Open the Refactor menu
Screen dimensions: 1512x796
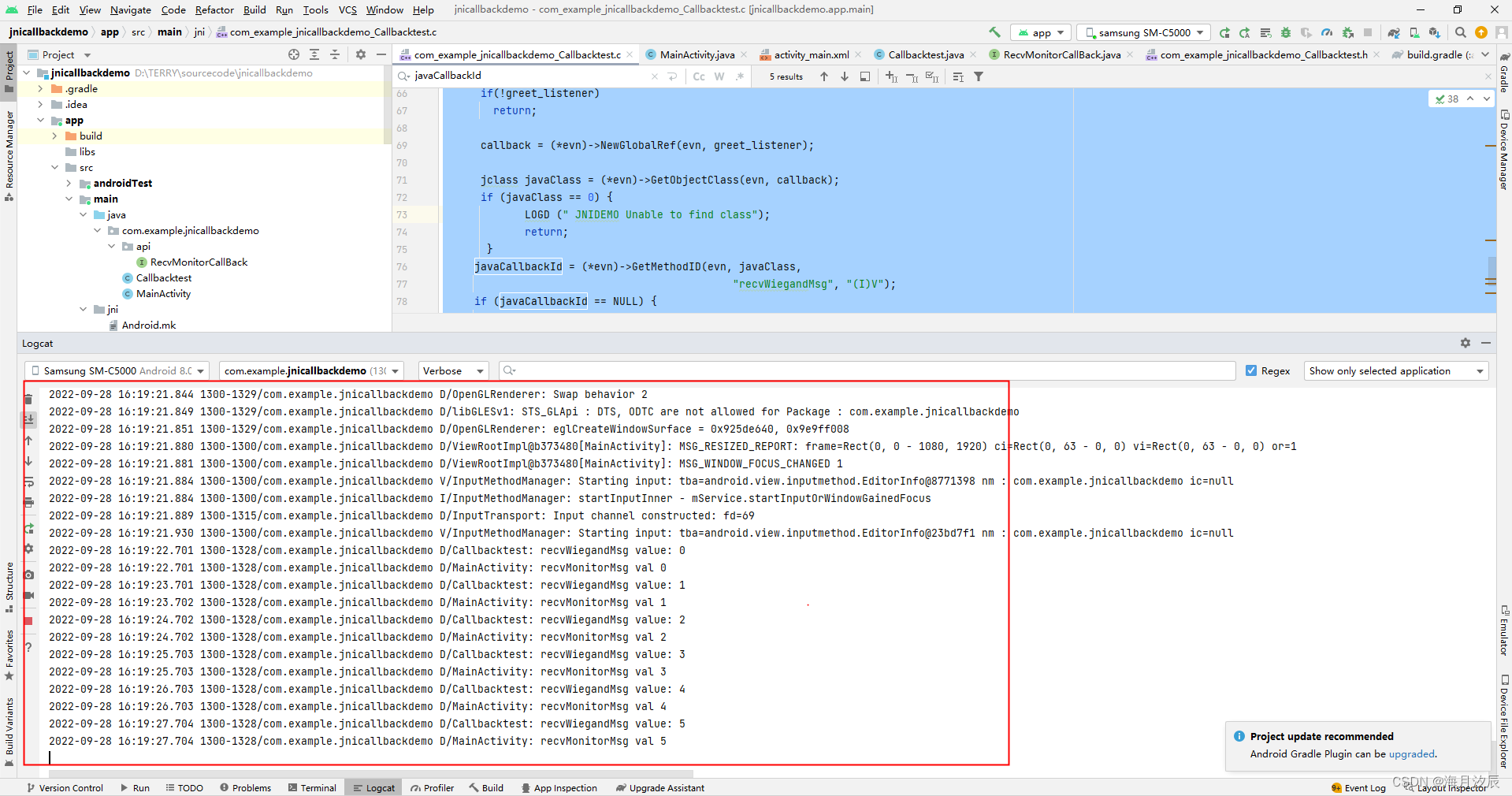214,9
